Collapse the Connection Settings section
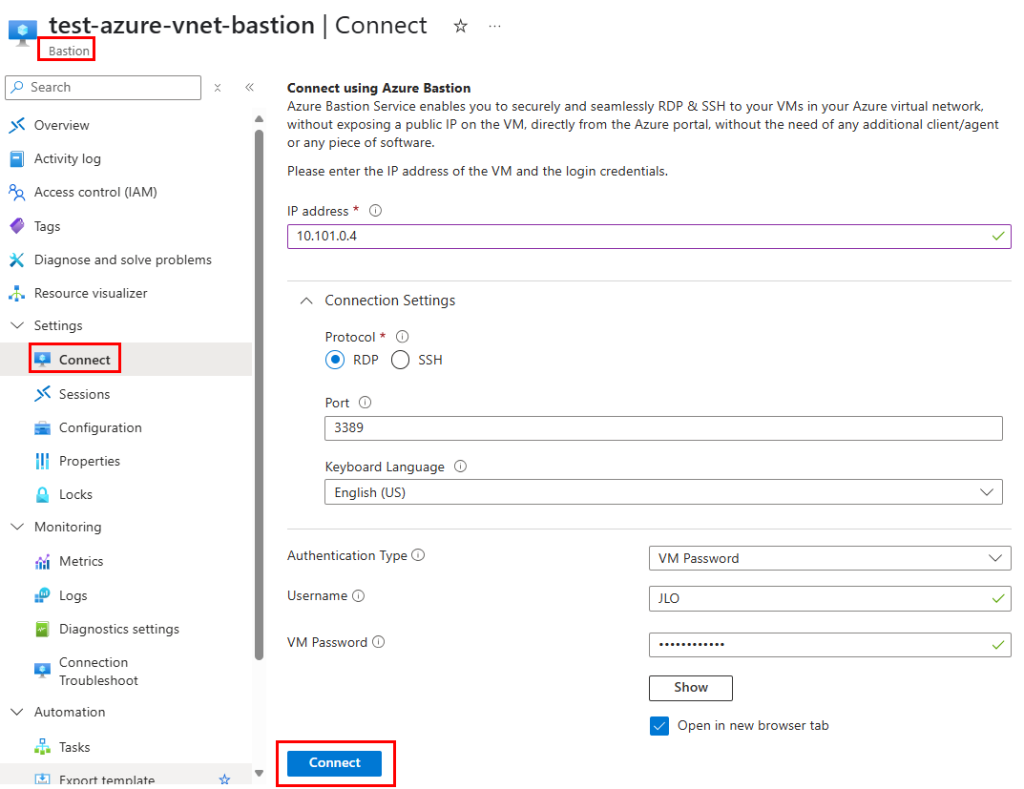The height and width of the screenshot is (789, 1024). pos(306,300)
